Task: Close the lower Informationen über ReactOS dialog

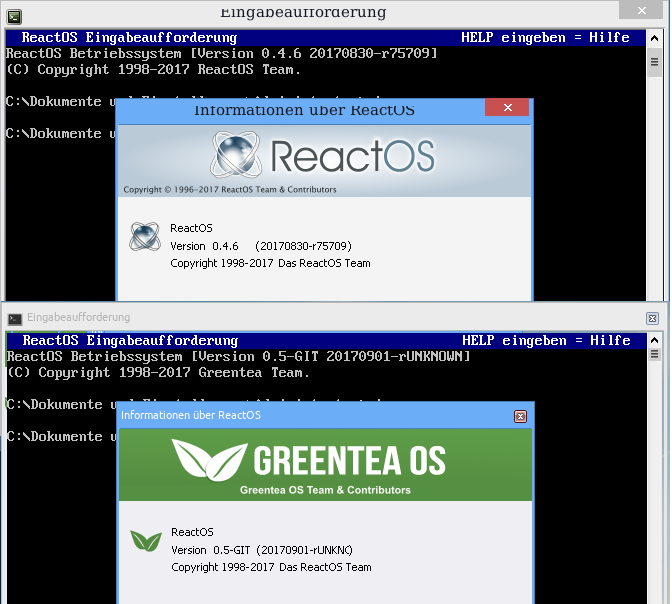Action: pos(520,416)
